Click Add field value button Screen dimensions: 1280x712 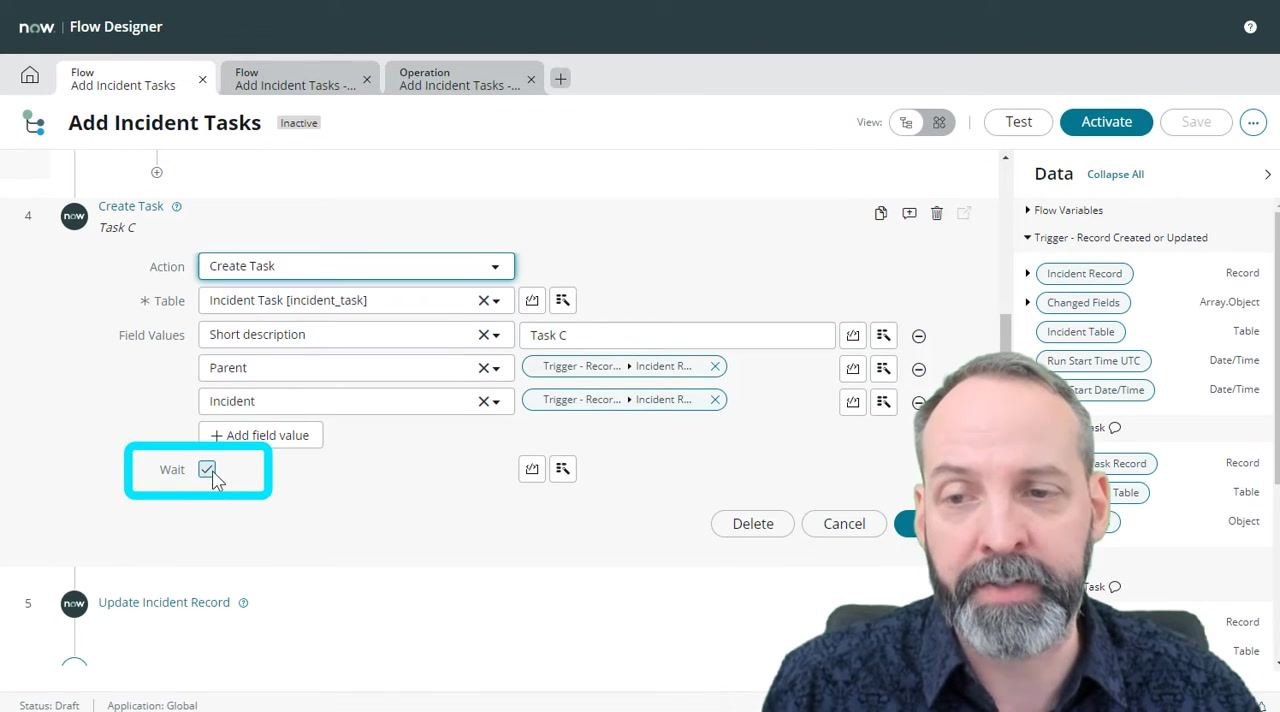click(260, 435)
